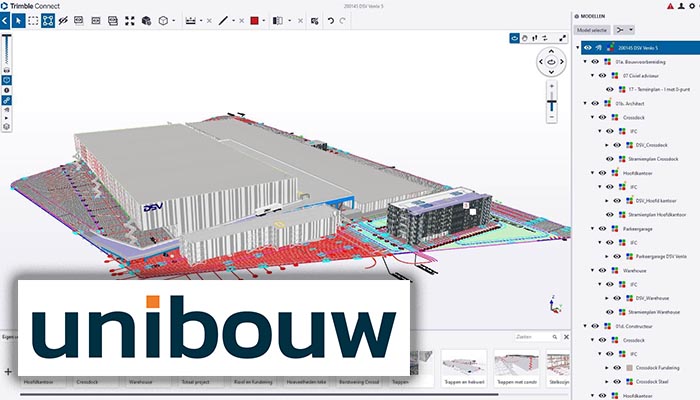Viewport: 700px width, 400px height.
Task: Collapse the 200145 DSV Venlo 5 root node
Action: click(578, 47)
